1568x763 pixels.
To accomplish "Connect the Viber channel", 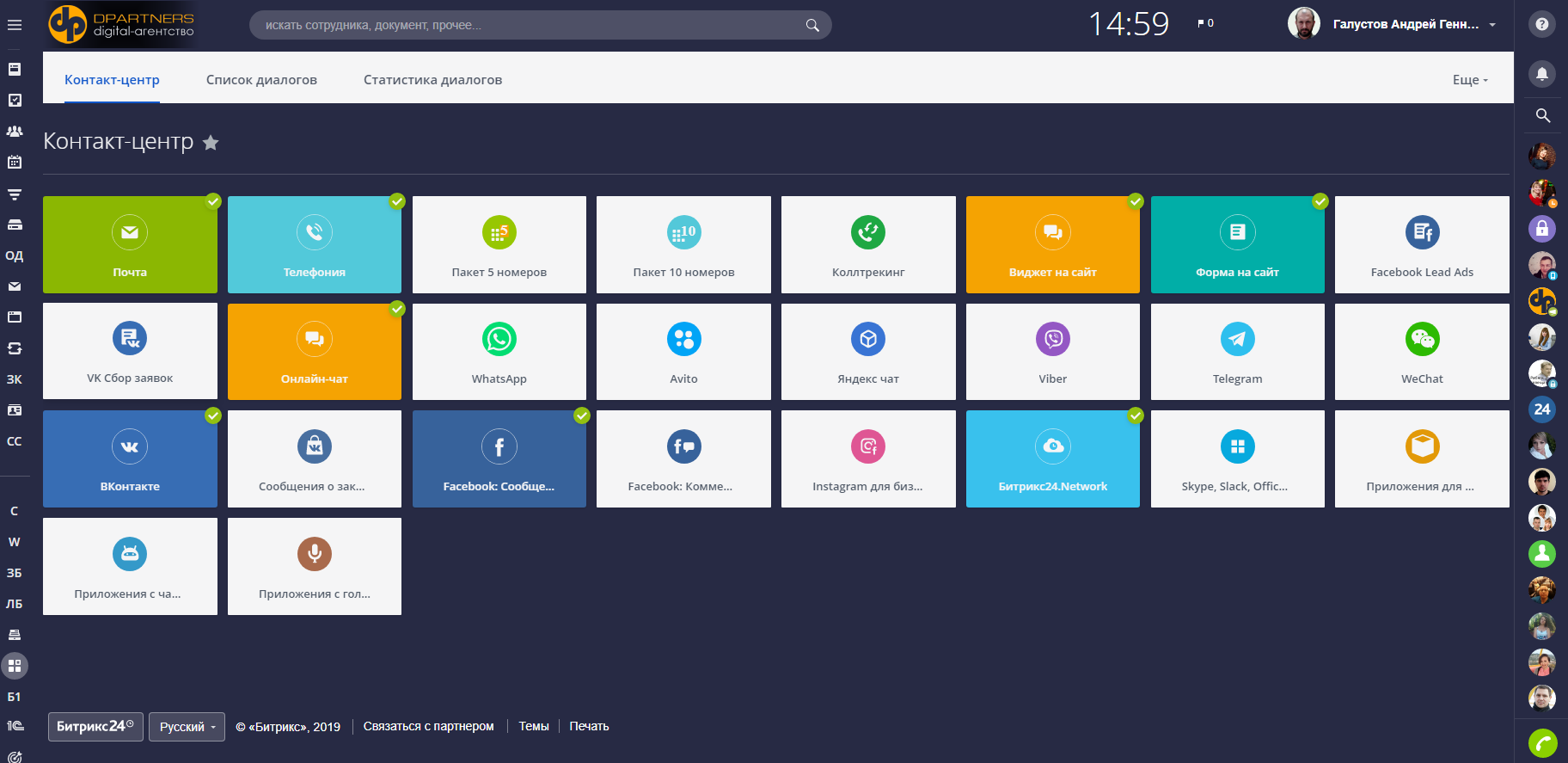I will (1053, 352).
